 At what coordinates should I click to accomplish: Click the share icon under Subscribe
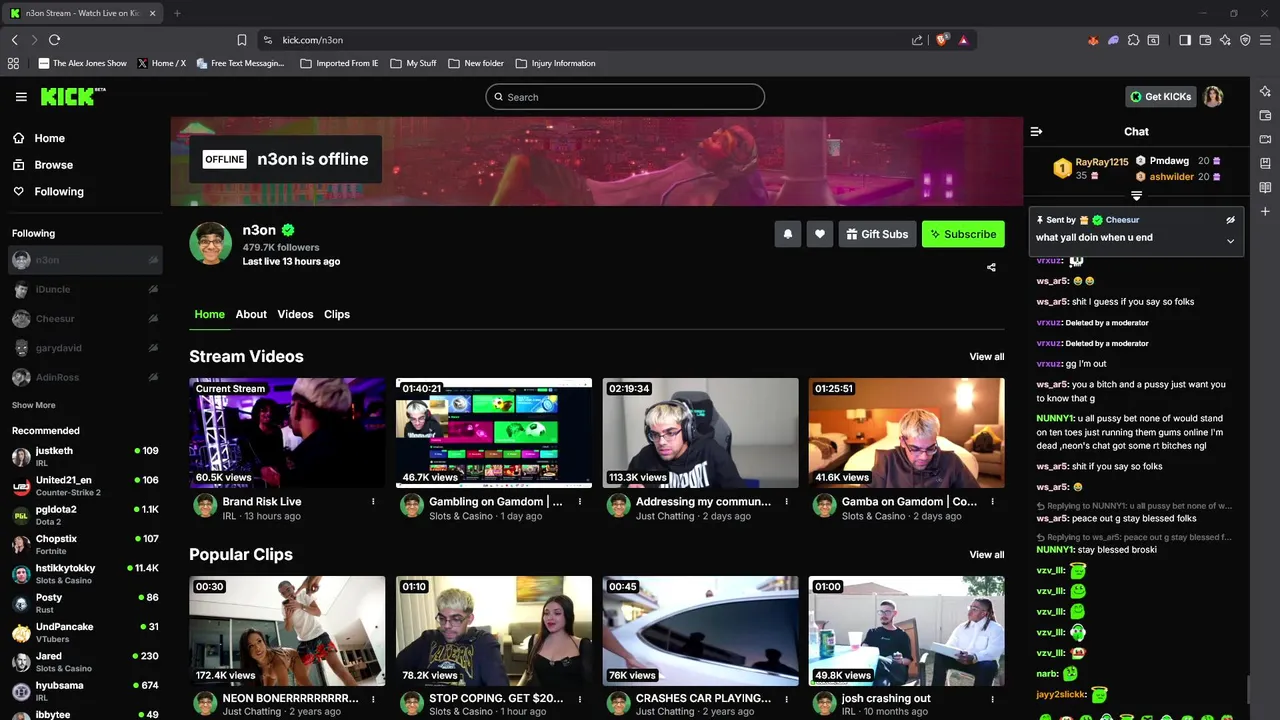point(991,267)
